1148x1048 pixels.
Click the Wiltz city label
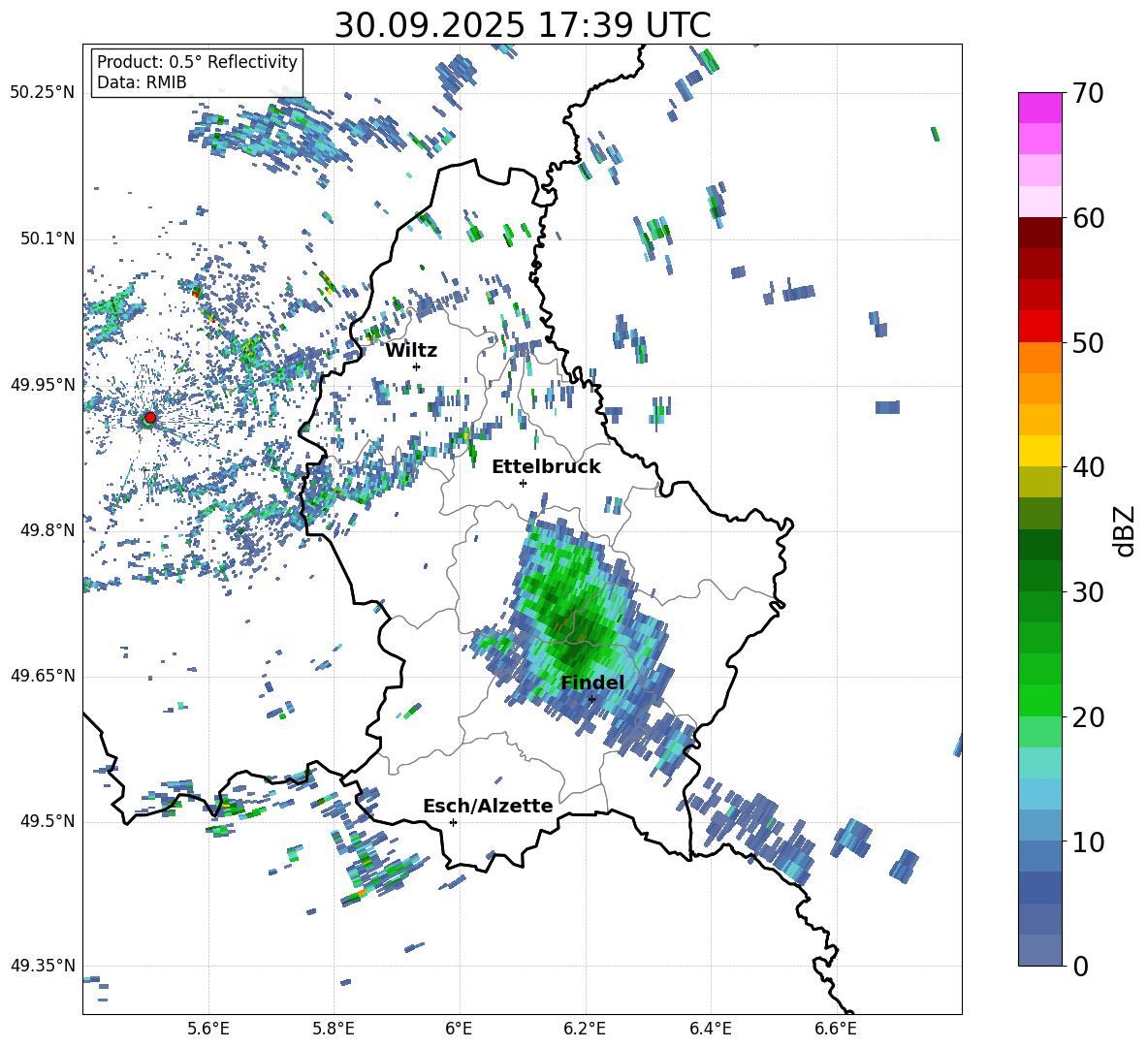[x=411, y=351]
